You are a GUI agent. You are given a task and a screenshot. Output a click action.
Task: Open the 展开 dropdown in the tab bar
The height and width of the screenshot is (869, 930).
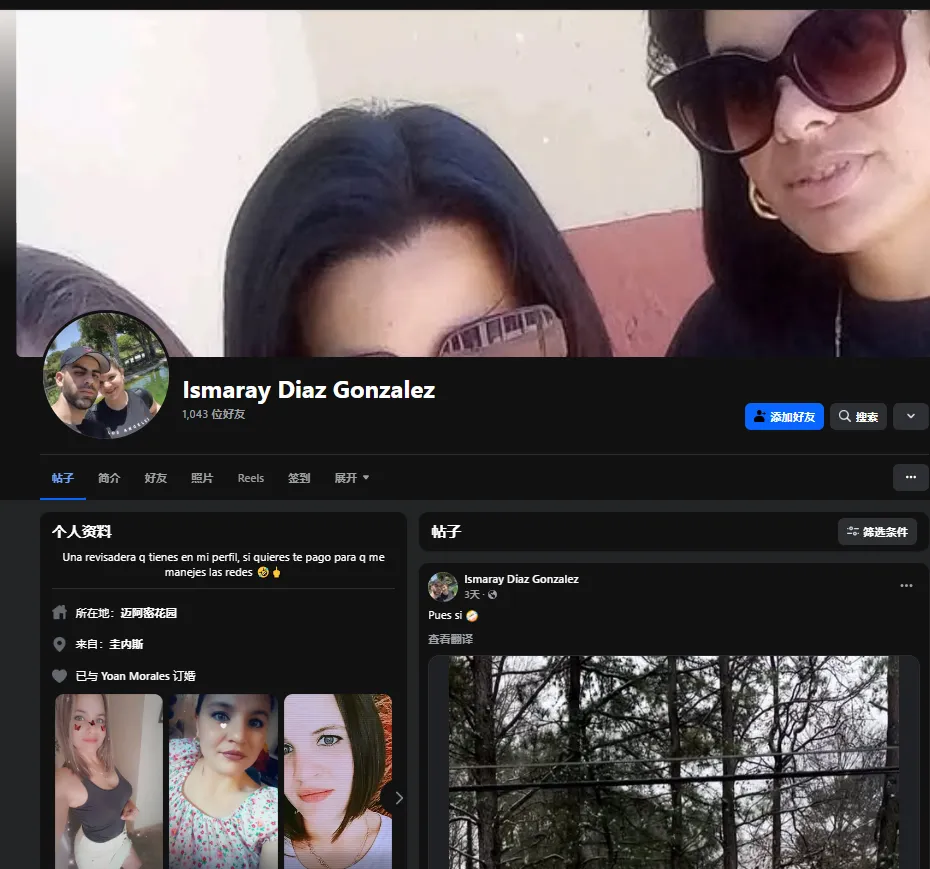tap(352, 478)
